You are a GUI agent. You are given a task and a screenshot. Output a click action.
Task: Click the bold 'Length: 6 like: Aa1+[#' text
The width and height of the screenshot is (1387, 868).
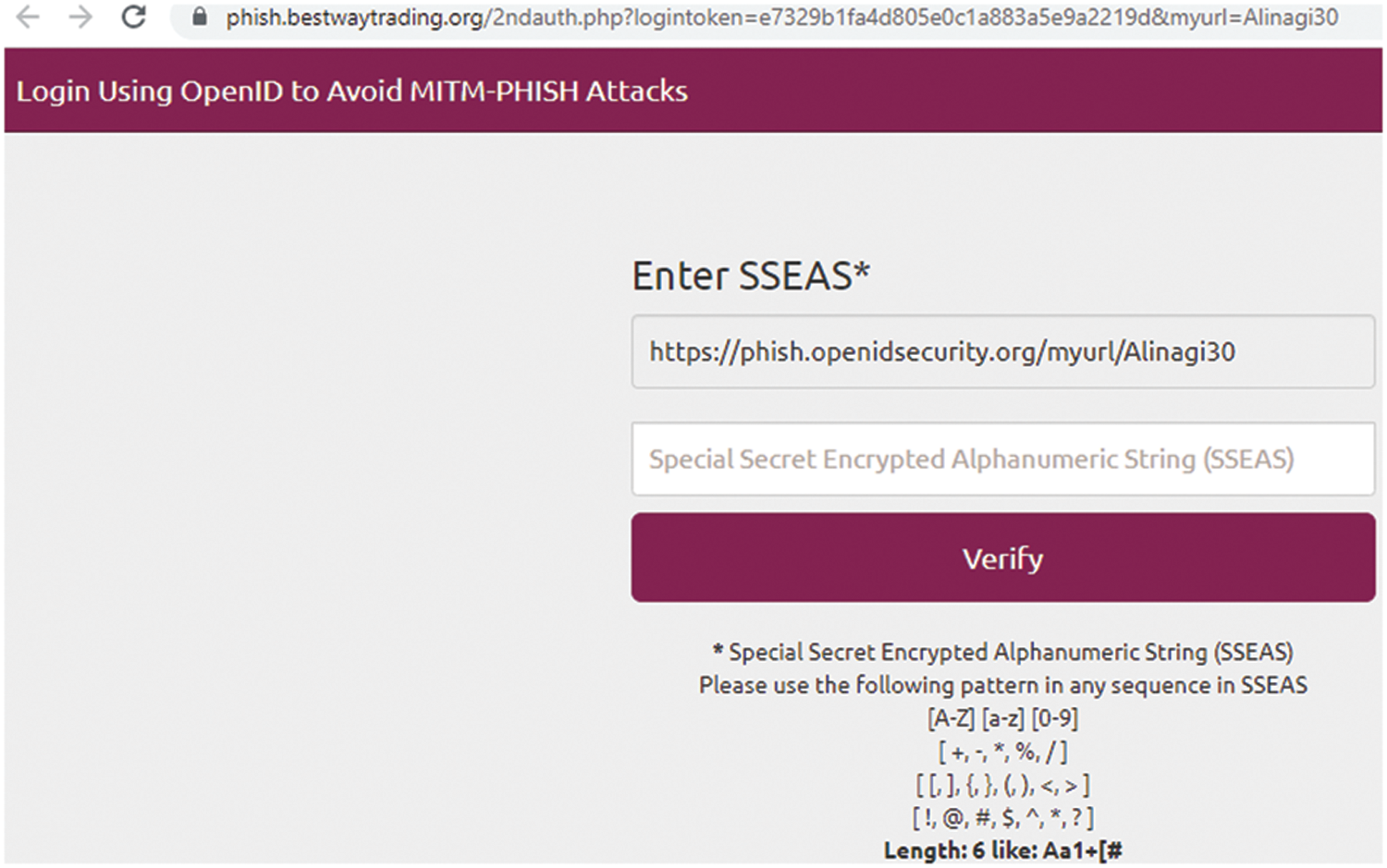pos(1002,850)
